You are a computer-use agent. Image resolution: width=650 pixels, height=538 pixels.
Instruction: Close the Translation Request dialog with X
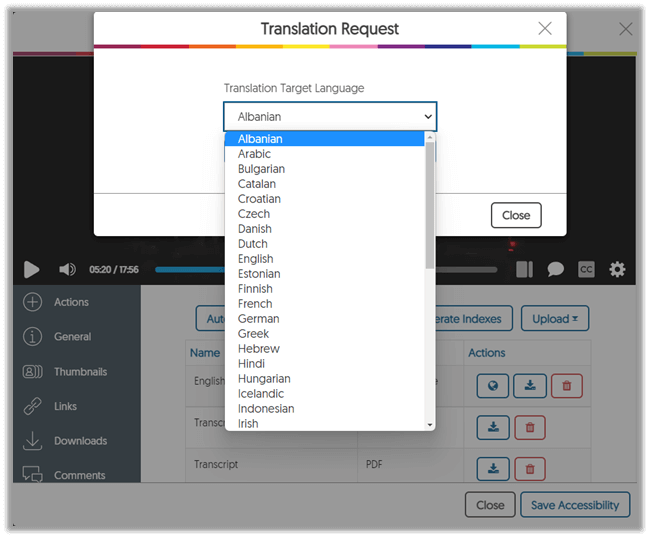544,29
